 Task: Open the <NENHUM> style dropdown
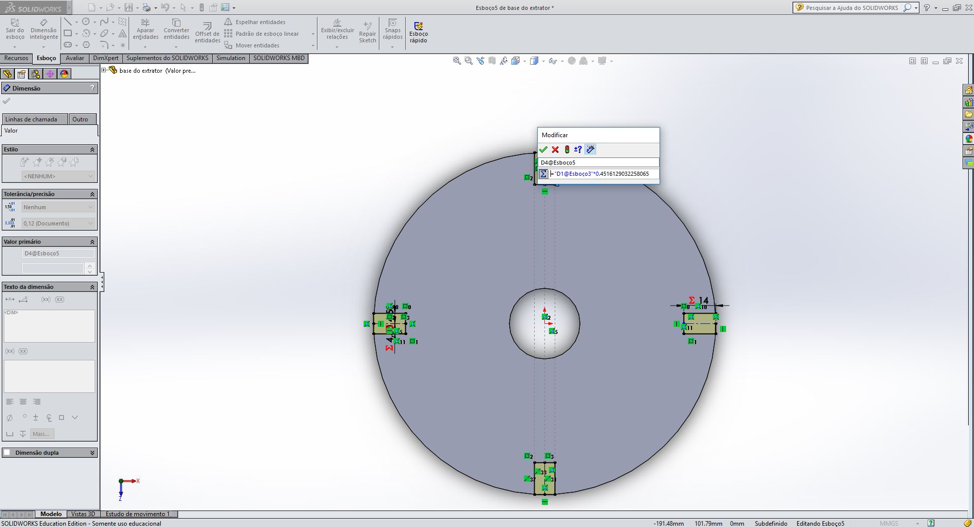coord(58,176)
